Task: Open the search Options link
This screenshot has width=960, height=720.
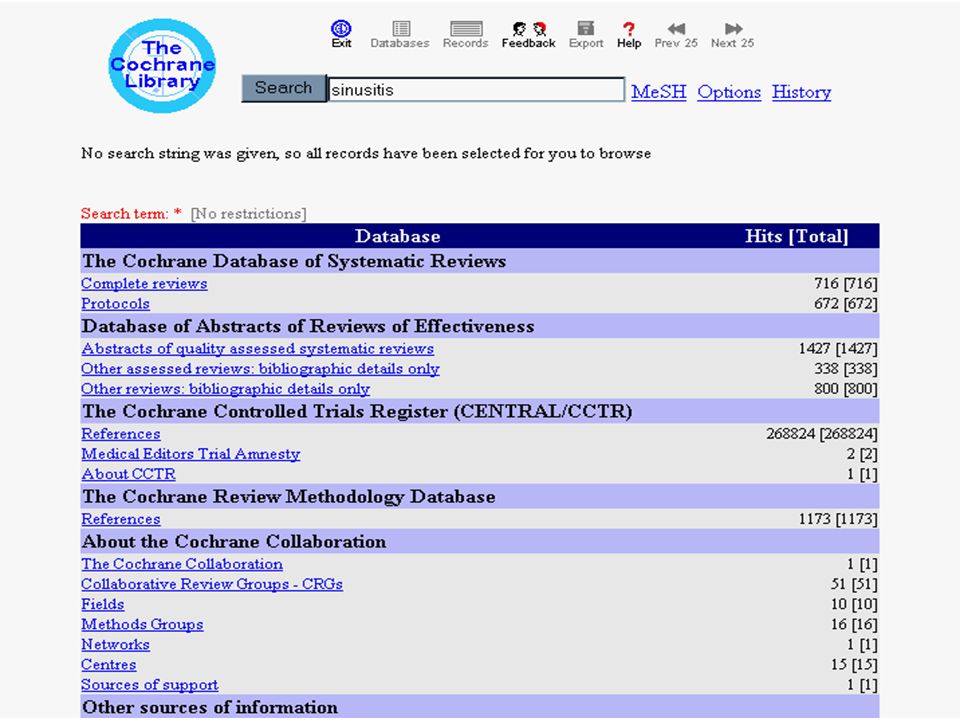Action: click(x=729, y=92)
